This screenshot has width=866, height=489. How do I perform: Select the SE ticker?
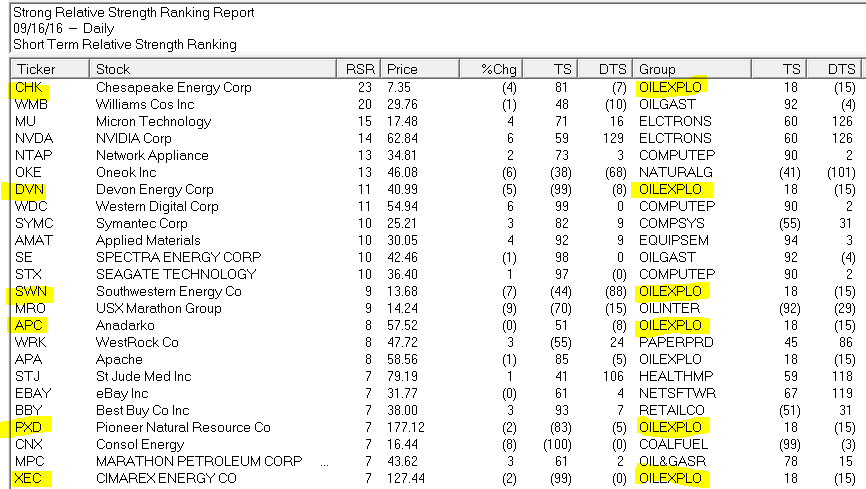pos(24,257)
